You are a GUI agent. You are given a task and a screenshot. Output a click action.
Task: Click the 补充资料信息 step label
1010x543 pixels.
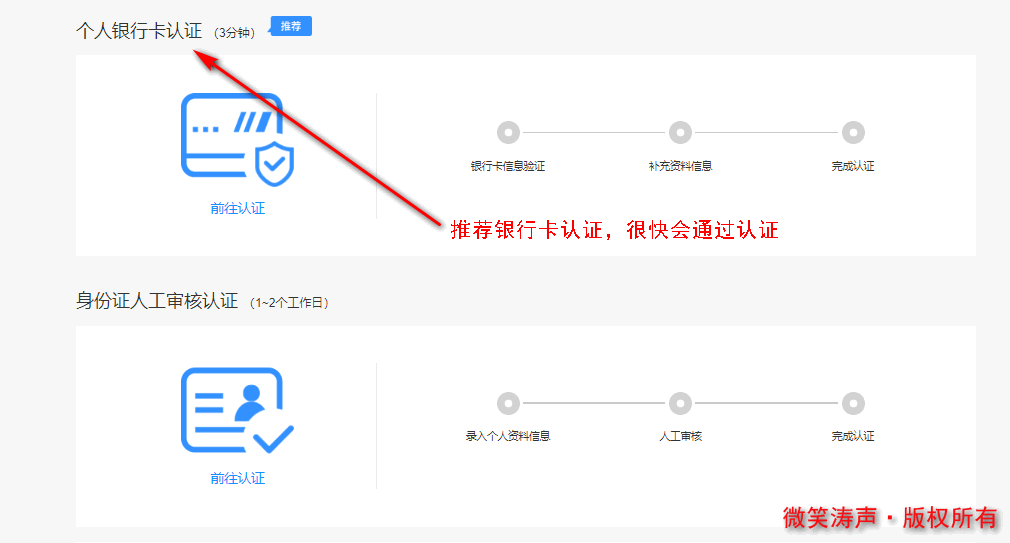point(680,166)
